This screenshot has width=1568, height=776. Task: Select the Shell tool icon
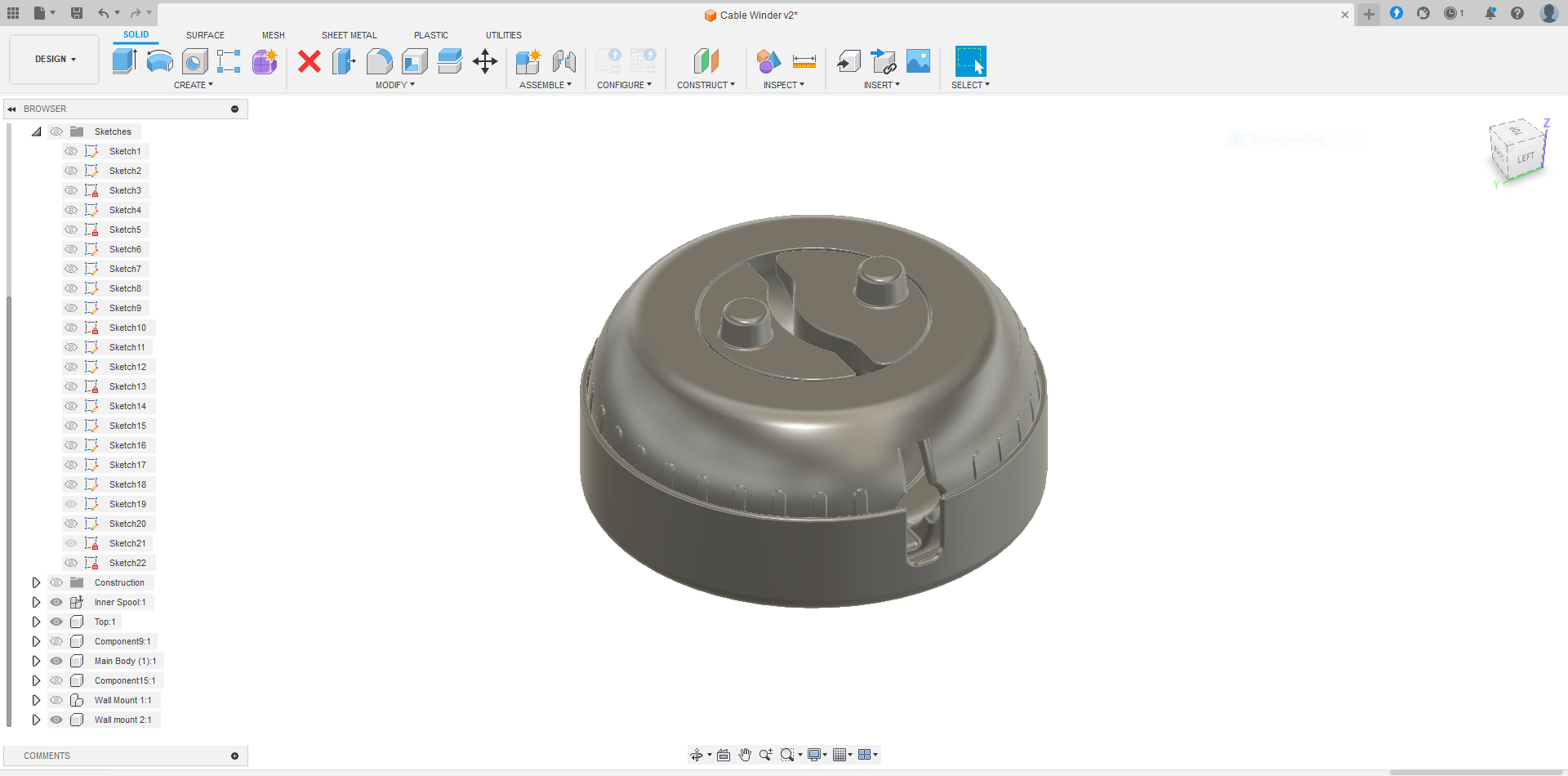pyautogui.click(x=414, y=61)
